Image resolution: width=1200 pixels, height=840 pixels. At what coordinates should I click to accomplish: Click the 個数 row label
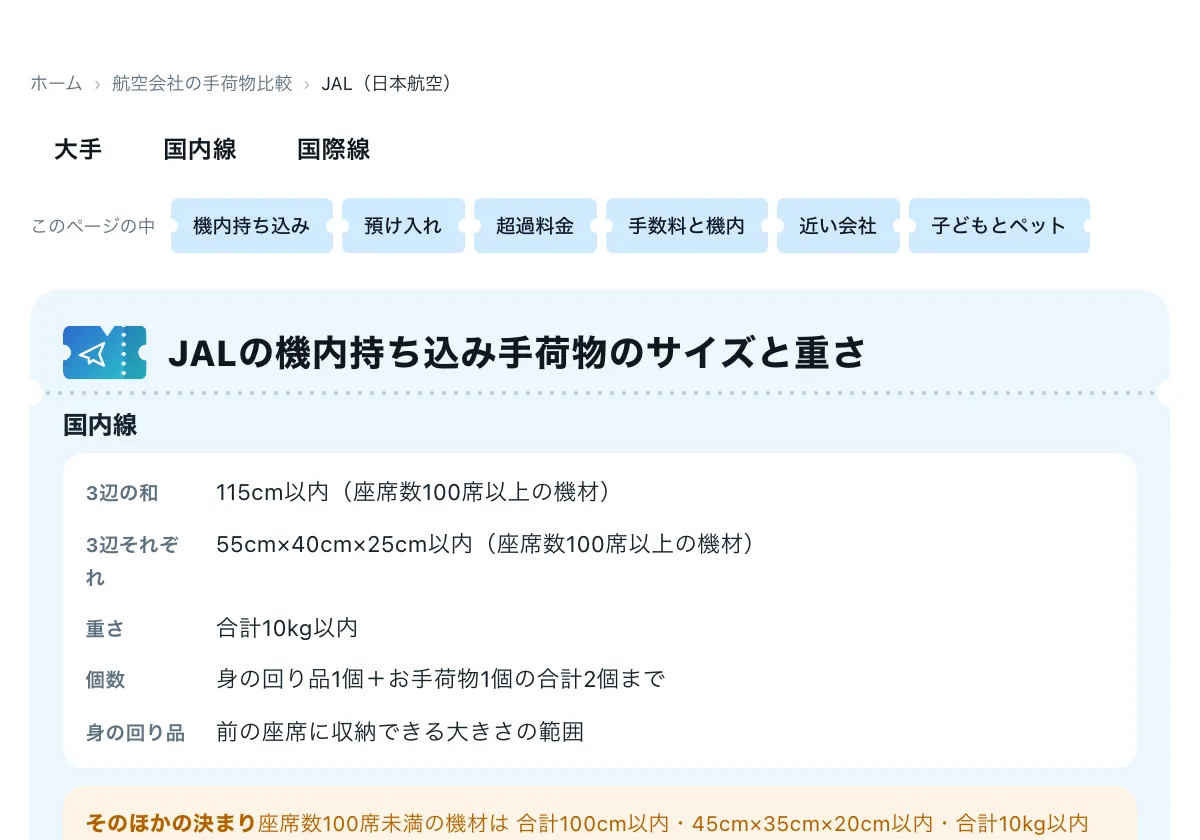coord(105,680)
